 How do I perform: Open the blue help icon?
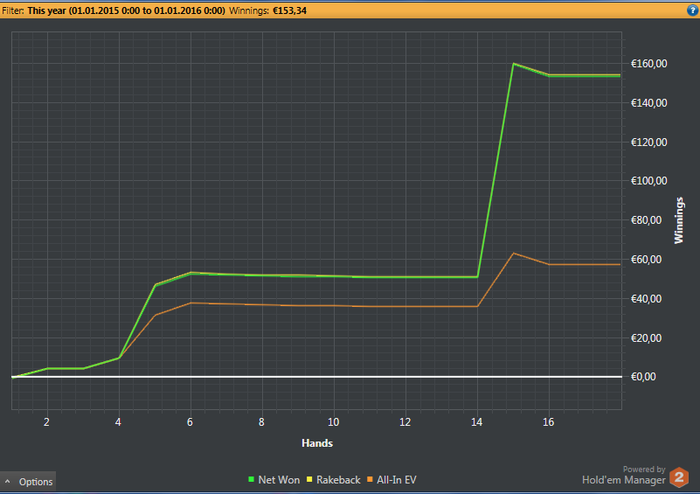point(692,10)
